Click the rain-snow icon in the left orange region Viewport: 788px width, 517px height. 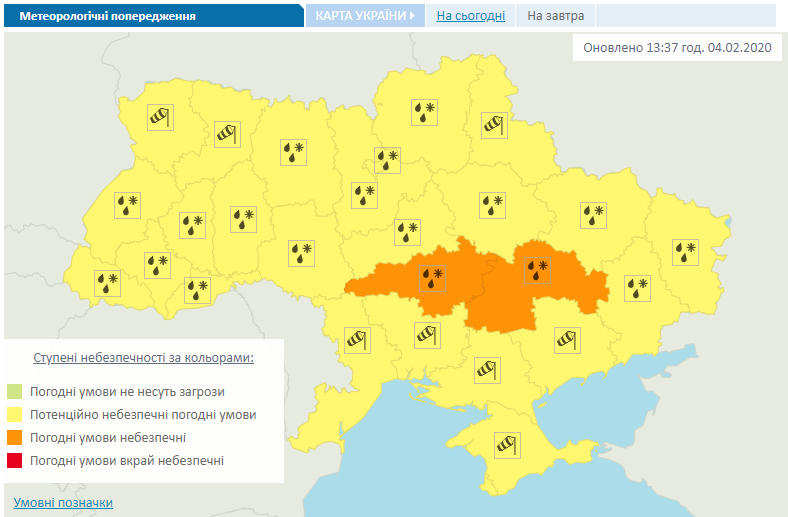(x=433, y=276)
